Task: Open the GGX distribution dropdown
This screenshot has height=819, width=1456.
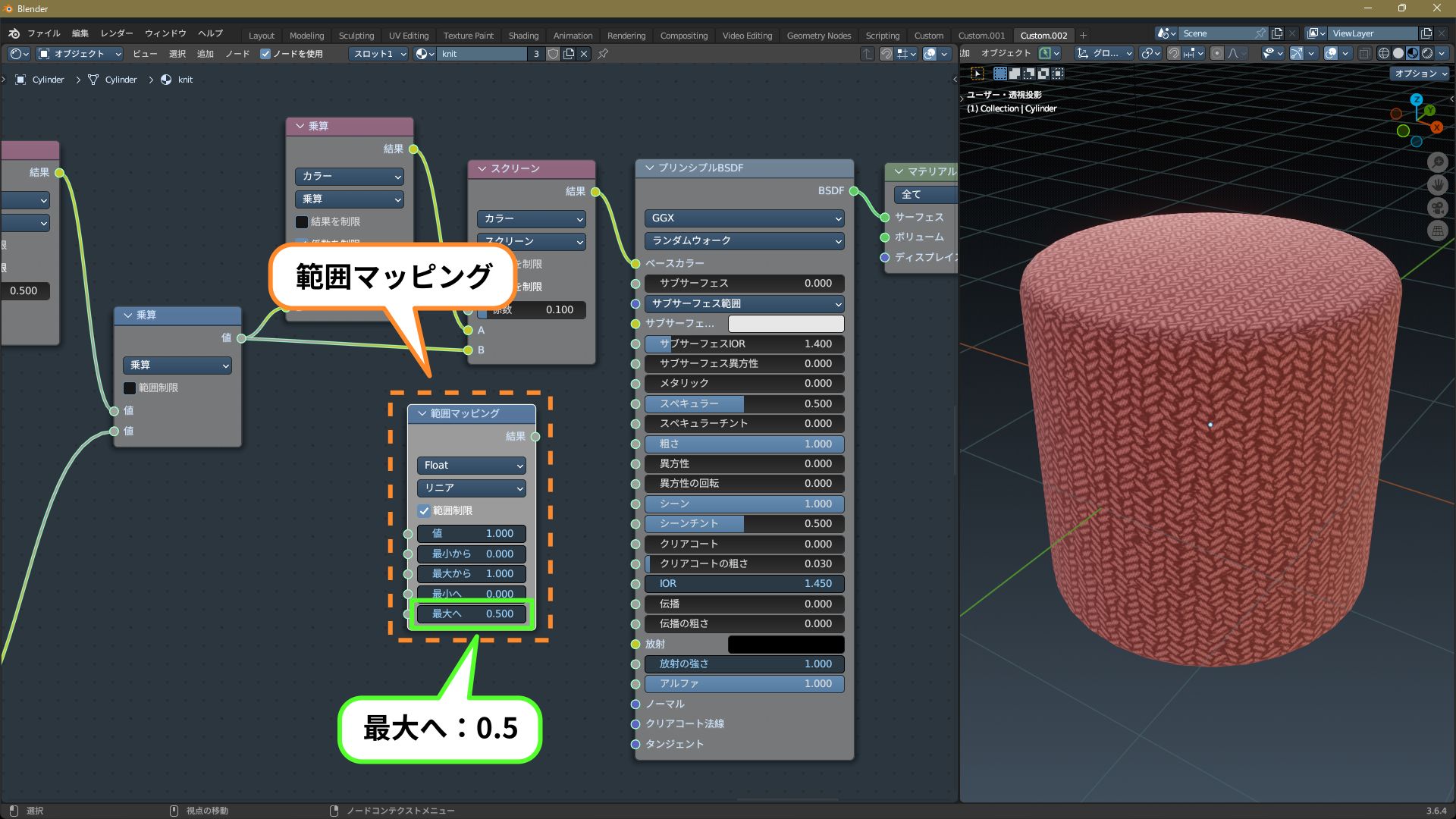Action: [744, 218]
